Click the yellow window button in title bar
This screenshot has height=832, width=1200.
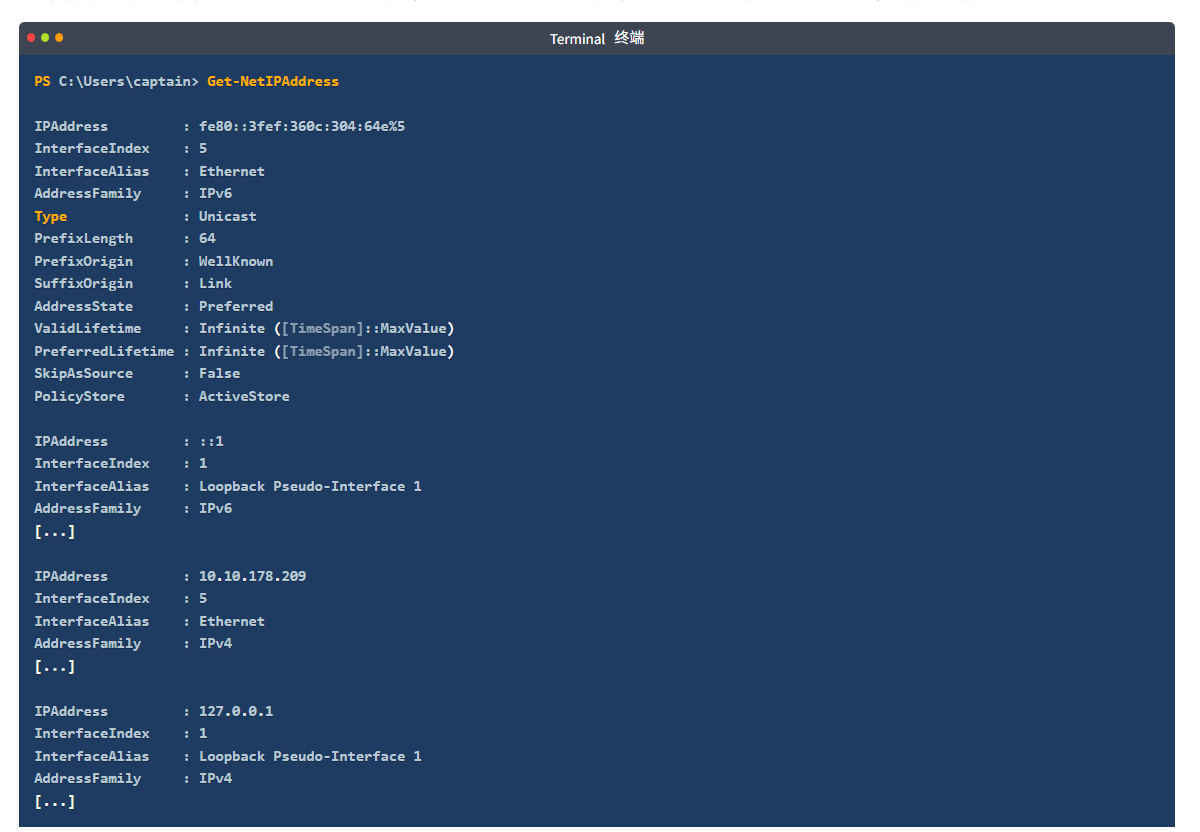(x=59, y=38)
